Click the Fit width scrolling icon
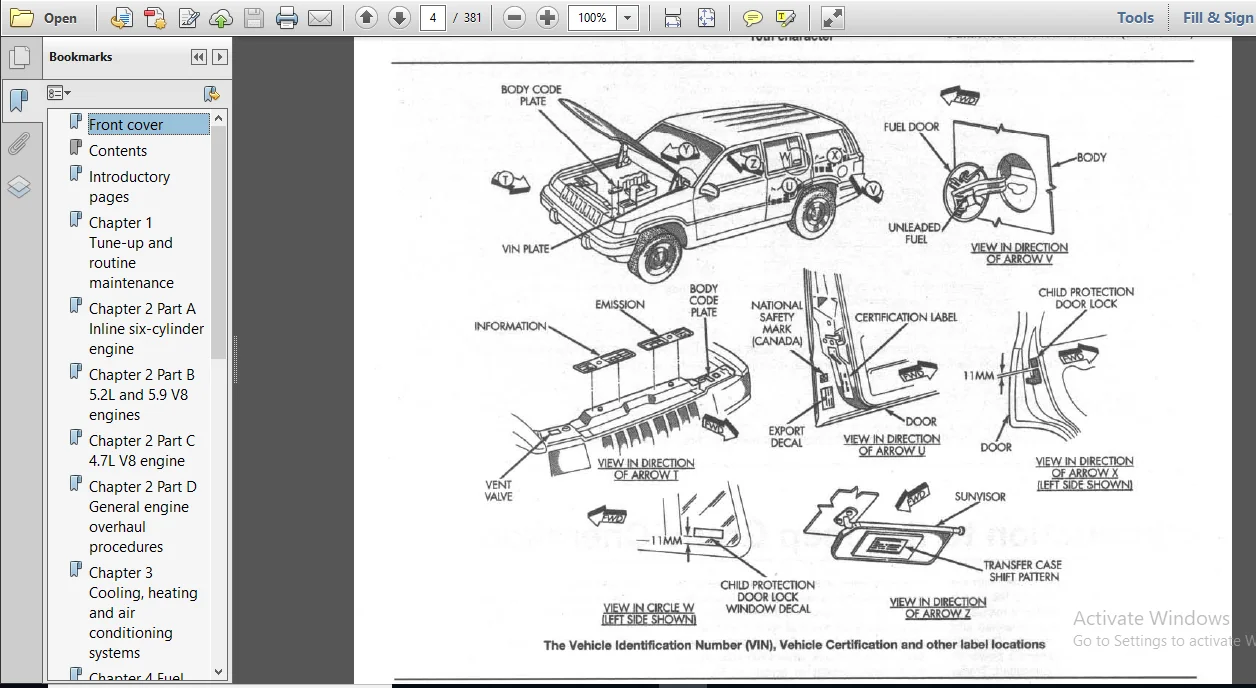This screenshot has height=688, width=1256. [673, 17]
